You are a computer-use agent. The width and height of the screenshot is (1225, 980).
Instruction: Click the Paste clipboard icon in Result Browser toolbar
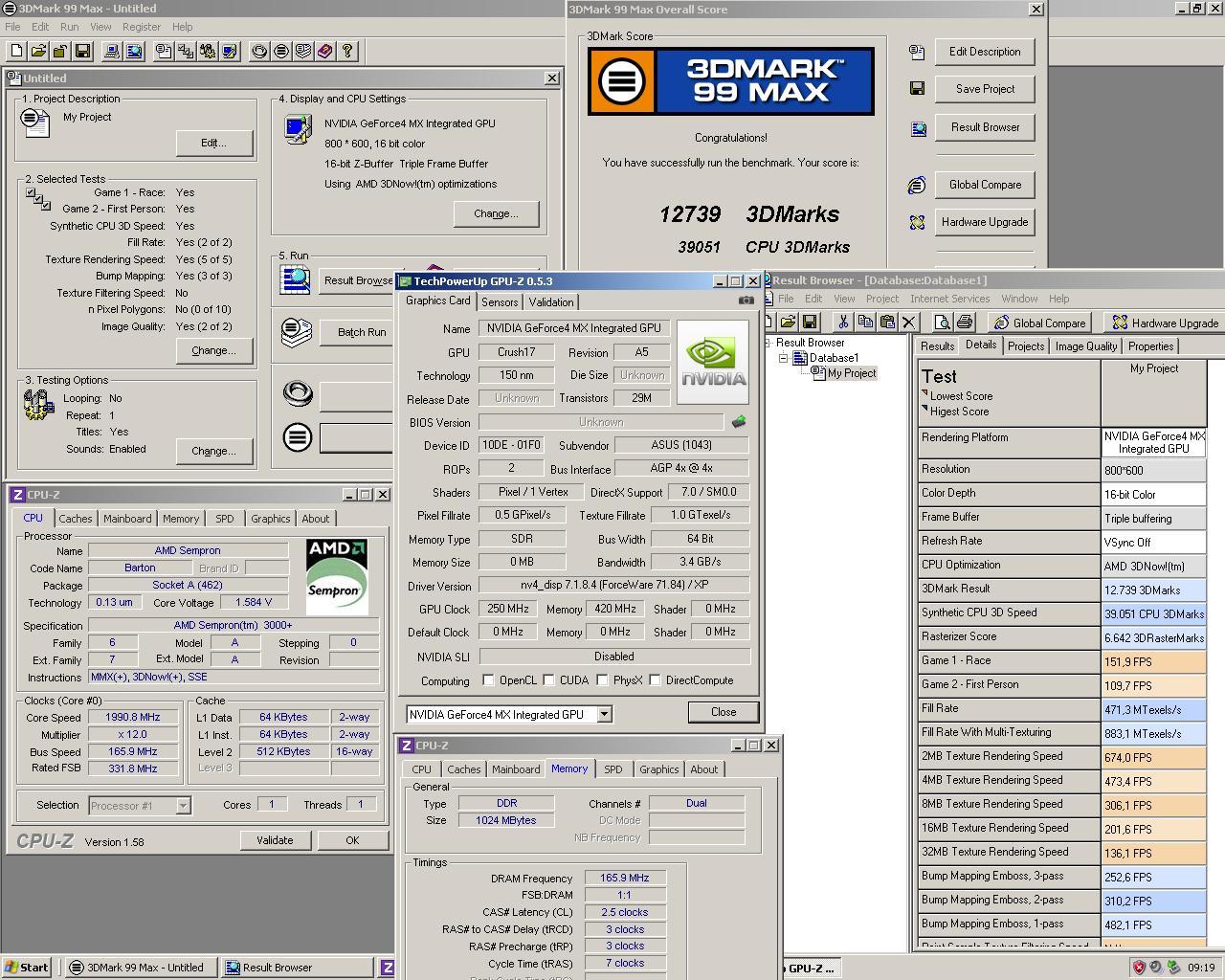887,323
